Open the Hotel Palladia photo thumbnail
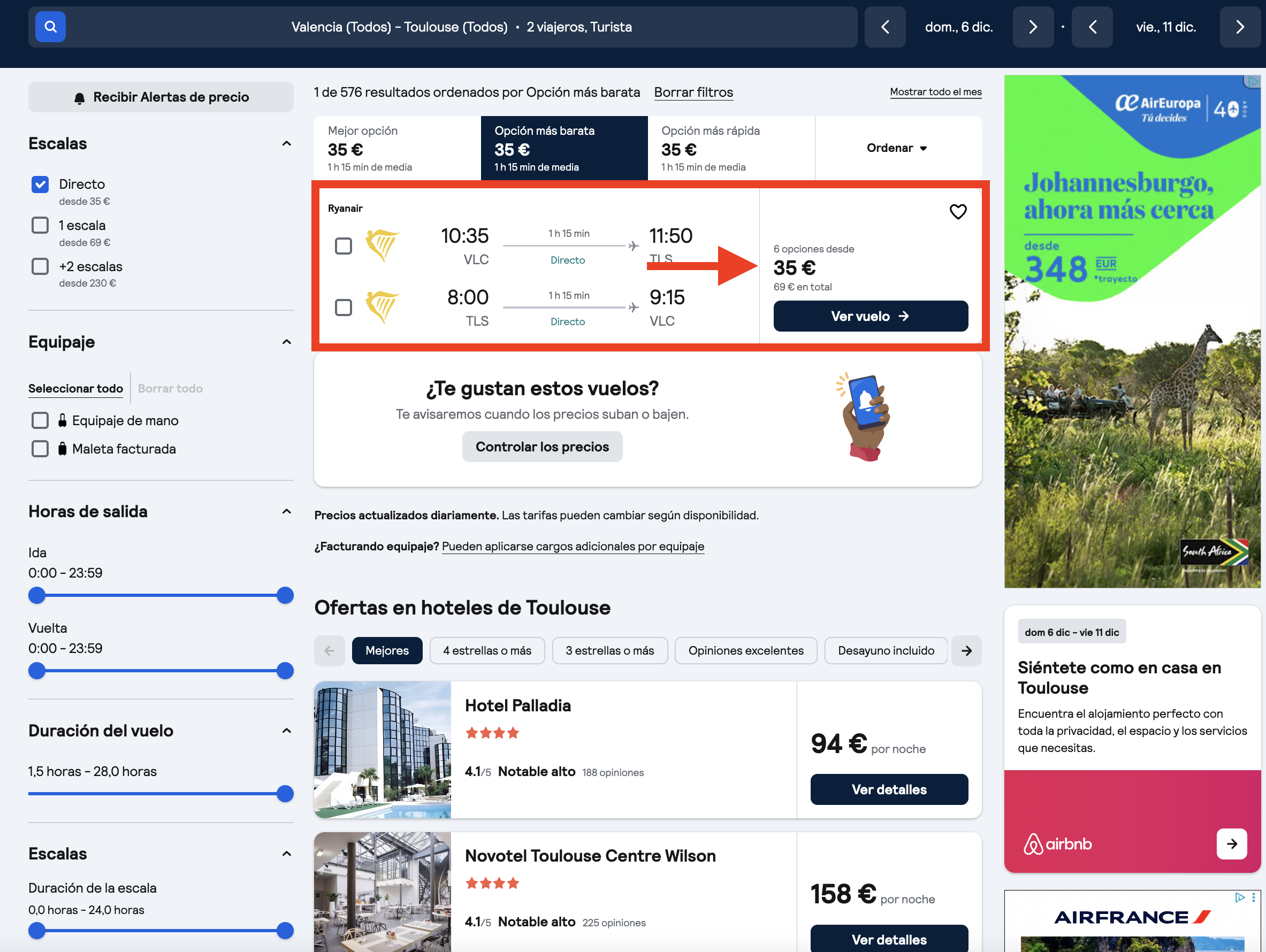The width and height of the screenshot is (1266, 952). (x=383, y=749)
